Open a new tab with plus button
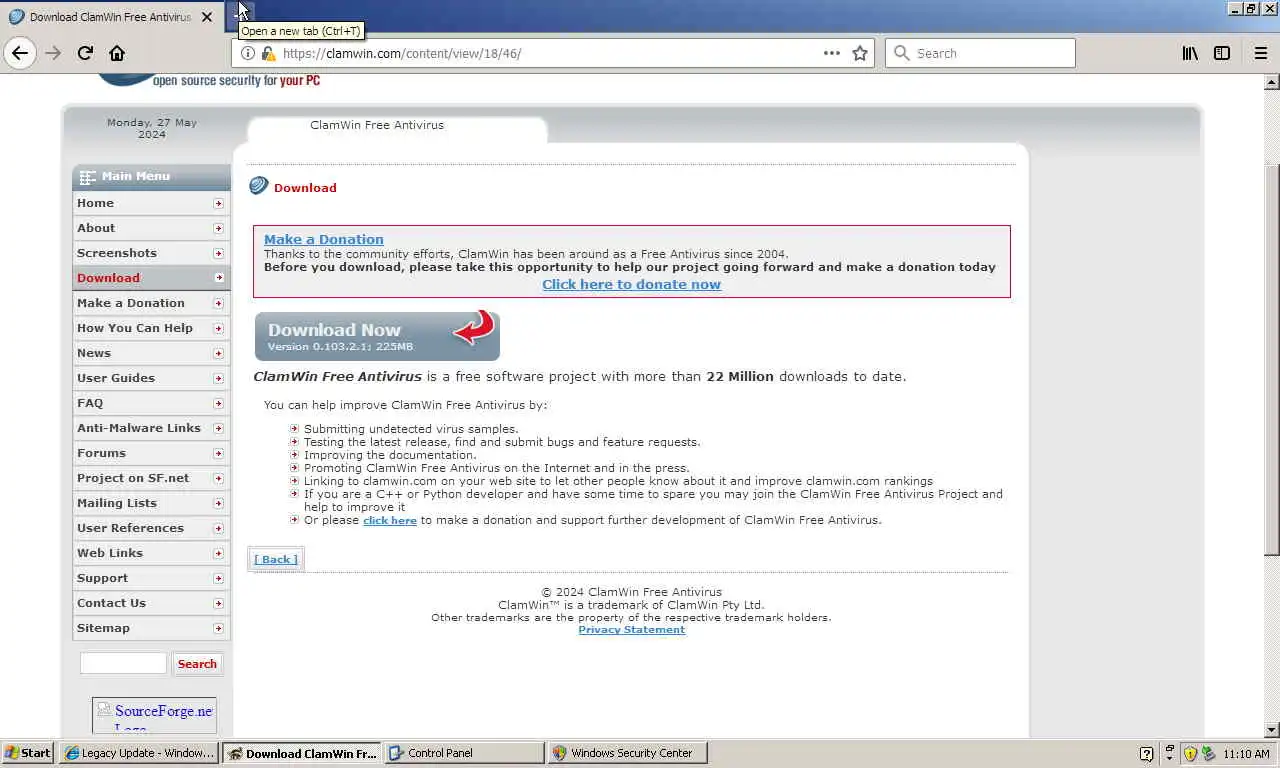This screenshot has height=768, width=1280. pos(240,16)
